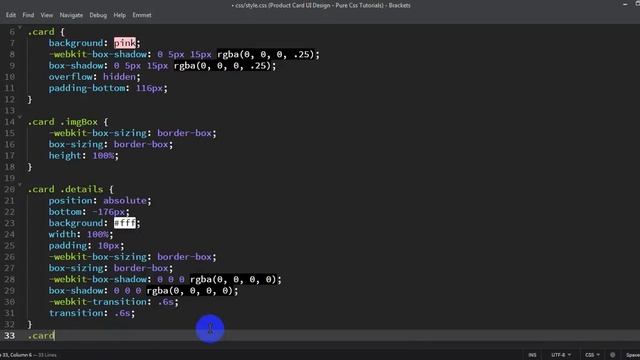Open the Find menu

pyautogui.click(x=28, y=15)
